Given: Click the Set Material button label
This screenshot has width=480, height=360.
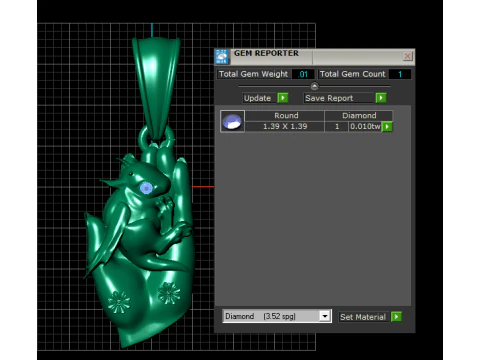Looking at the screenshot, I should point(363,317).
